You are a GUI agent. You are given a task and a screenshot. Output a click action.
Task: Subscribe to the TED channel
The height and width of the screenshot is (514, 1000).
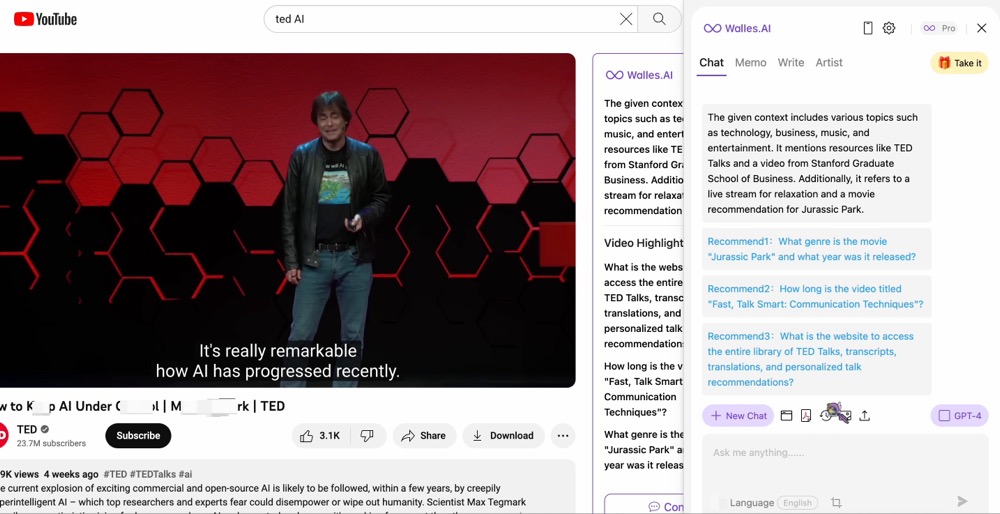[x=138, y=436]
